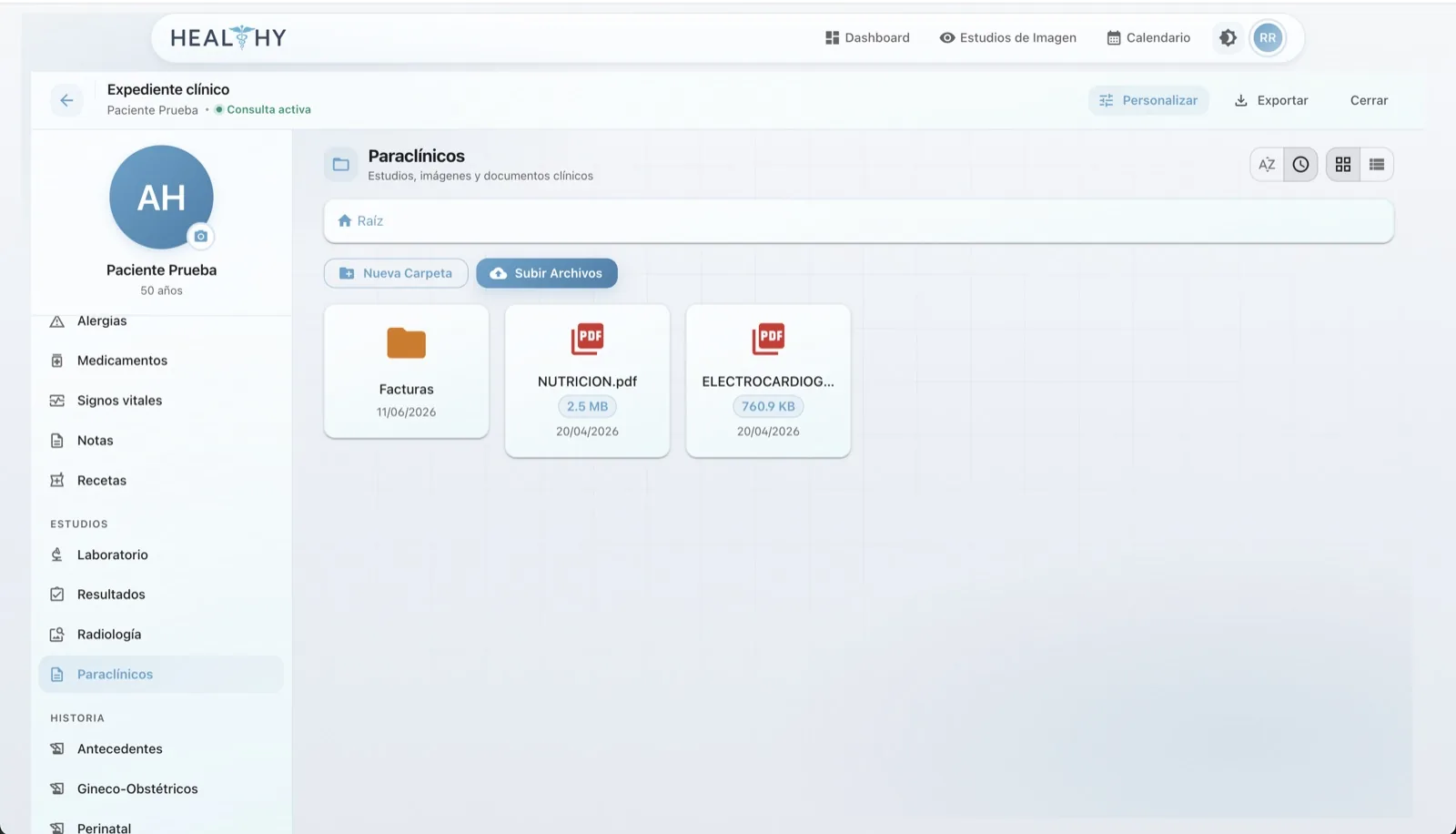
Task: Open Radiología section in sidebar
Action: (161, 635)
